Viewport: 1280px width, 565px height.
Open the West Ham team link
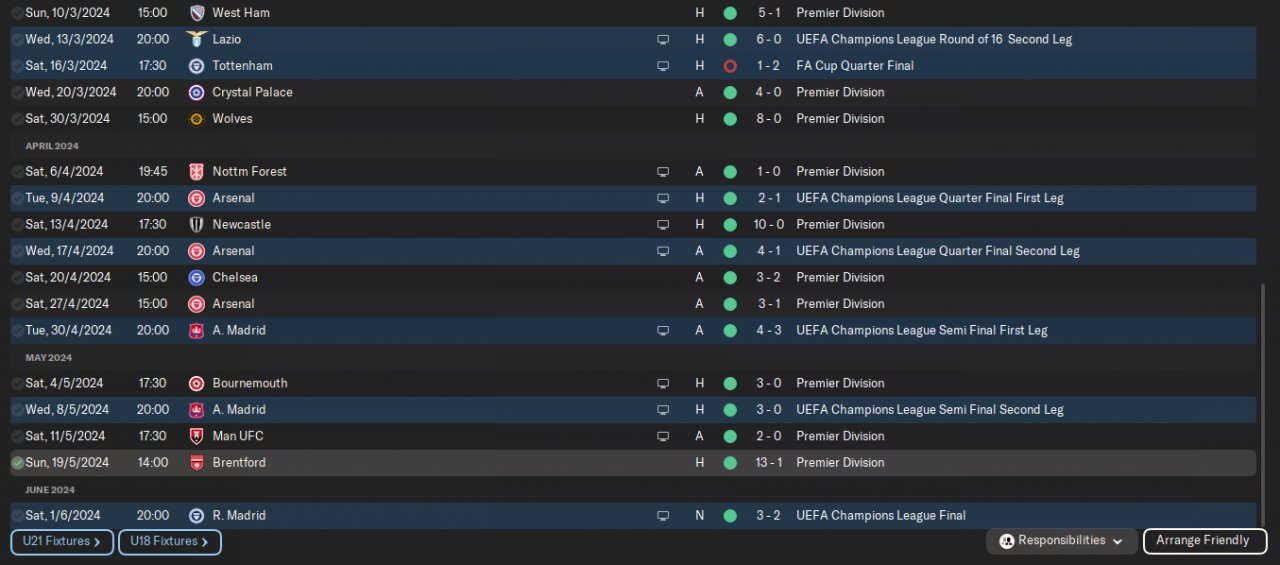click(x=241, y=13)
